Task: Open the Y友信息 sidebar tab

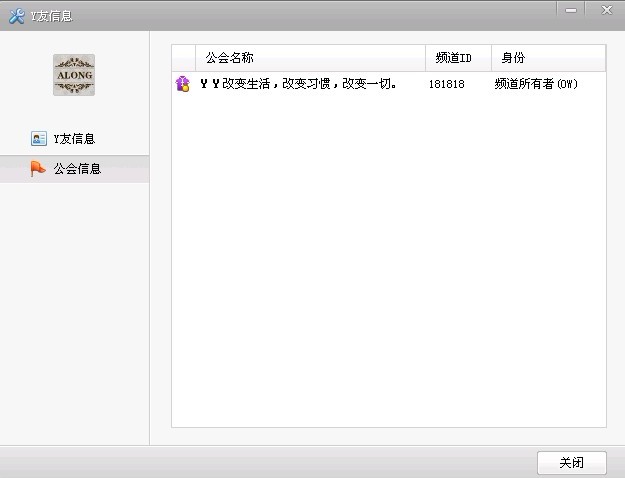Action: (x=75, y=139)
